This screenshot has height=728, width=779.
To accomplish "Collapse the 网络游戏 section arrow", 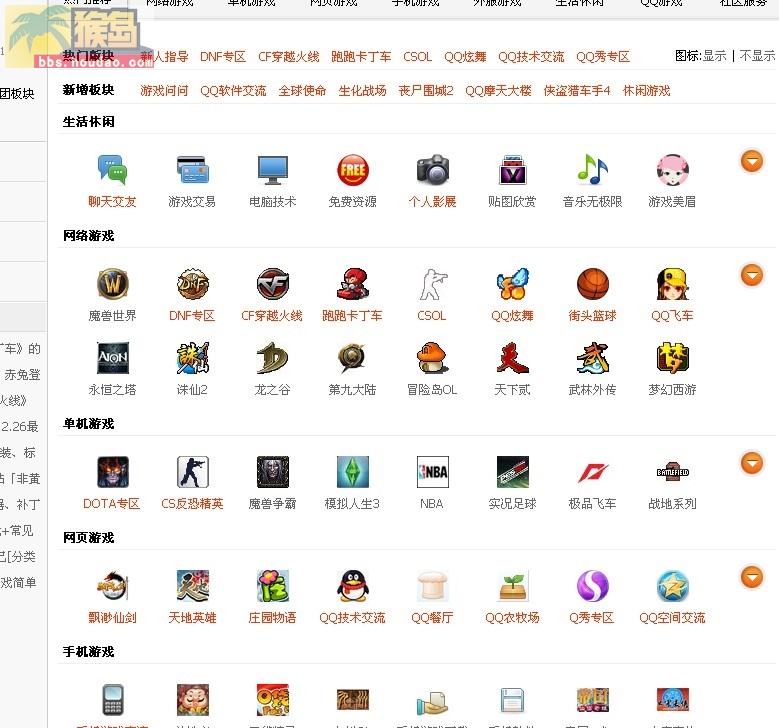I will [x=752, y=275].
